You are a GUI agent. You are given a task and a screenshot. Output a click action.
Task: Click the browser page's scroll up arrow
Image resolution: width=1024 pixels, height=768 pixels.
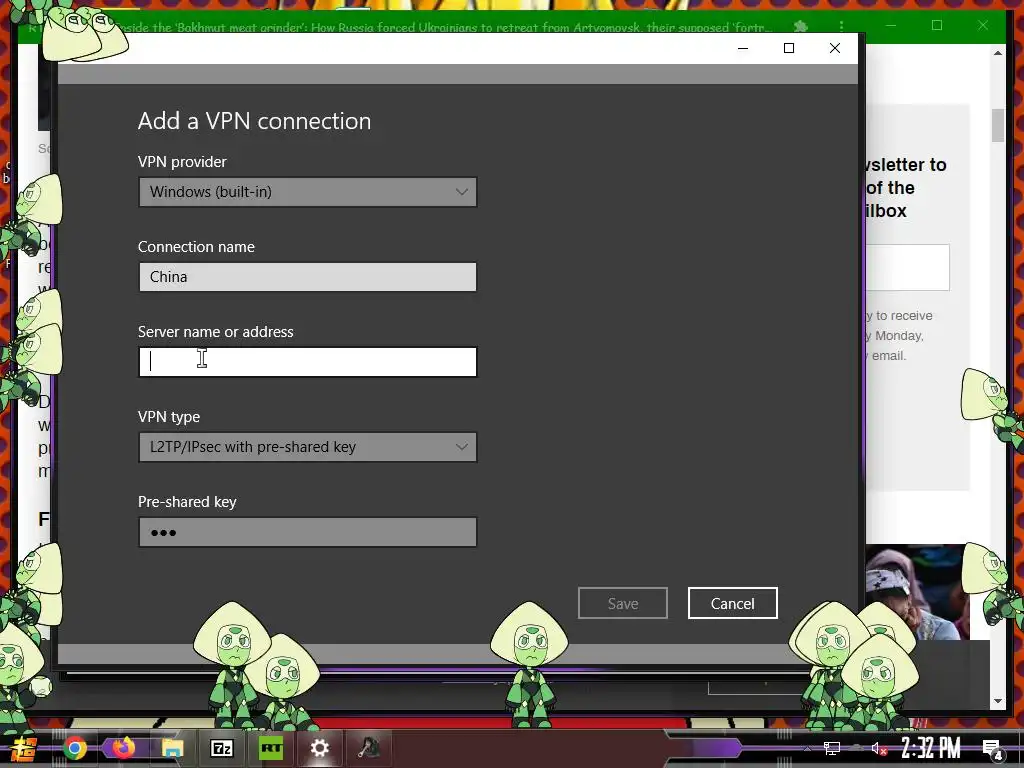pos(998,53)
